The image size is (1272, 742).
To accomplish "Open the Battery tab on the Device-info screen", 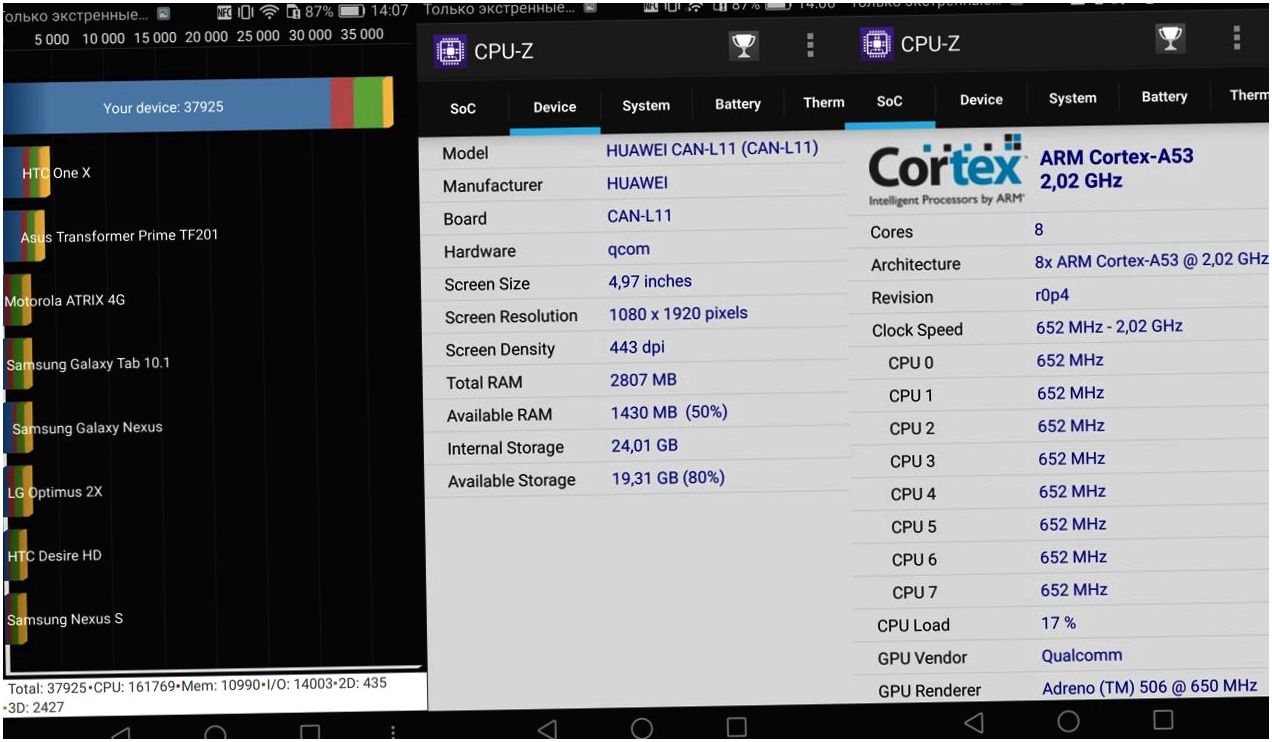I will point(738,104).
